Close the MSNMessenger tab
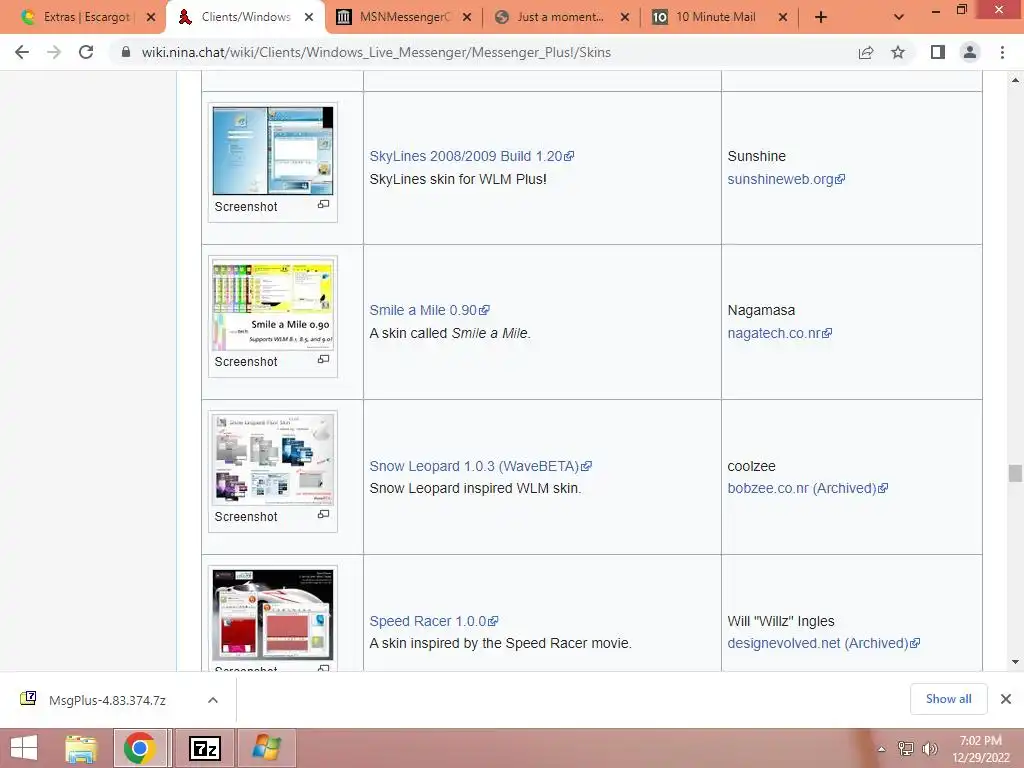1024x768 pixels. 467,18
